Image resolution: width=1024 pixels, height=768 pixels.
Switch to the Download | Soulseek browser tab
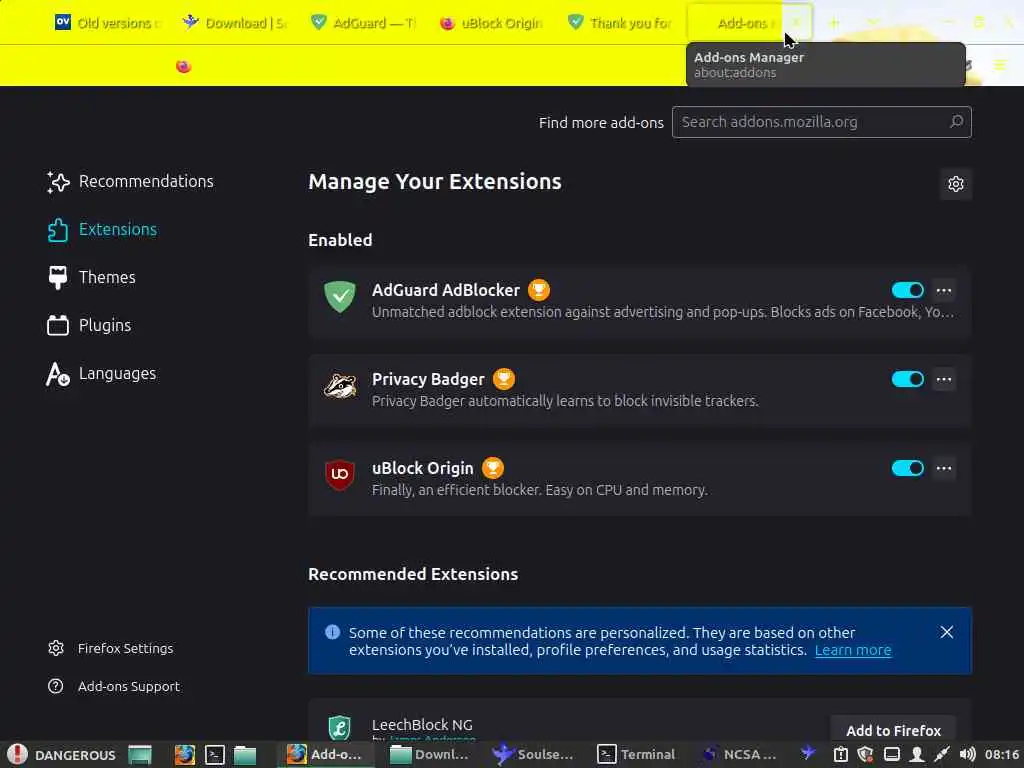236,23
